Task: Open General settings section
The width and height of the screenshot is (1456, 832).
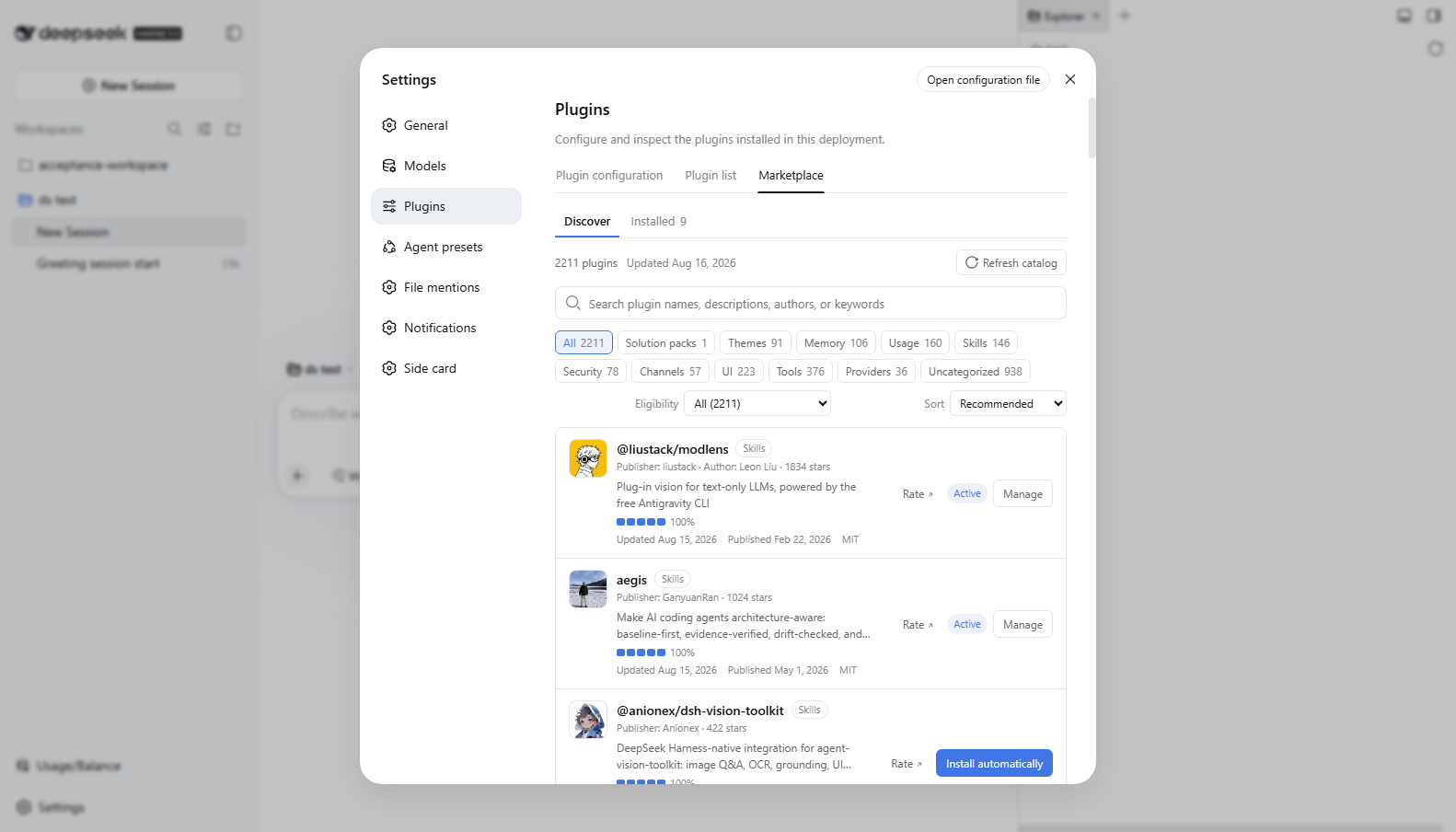Action: point(446,125)
